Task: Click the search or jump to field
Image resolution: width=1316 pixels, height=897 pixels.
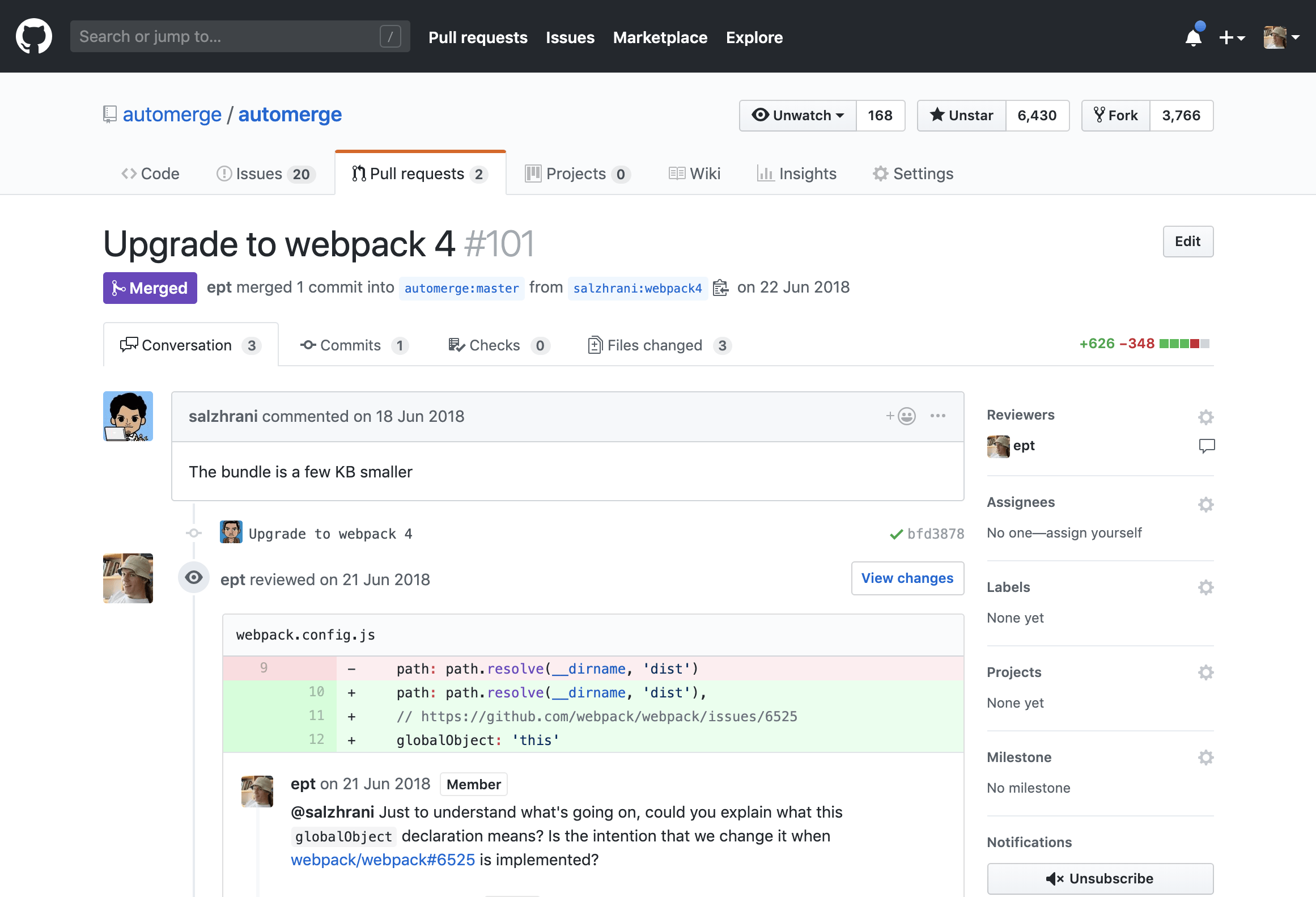Action: (x=227, y=36)
